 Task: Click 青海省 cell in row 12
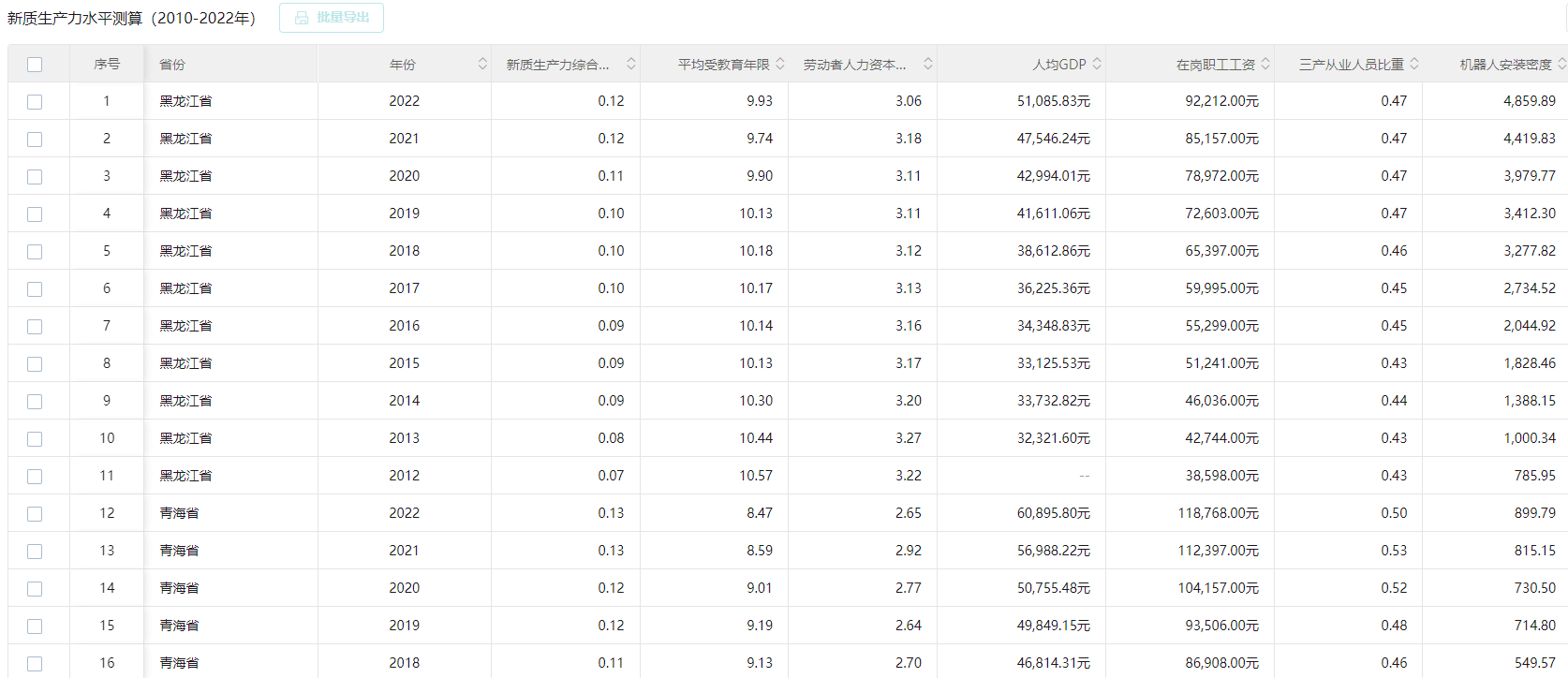point(179,513)
